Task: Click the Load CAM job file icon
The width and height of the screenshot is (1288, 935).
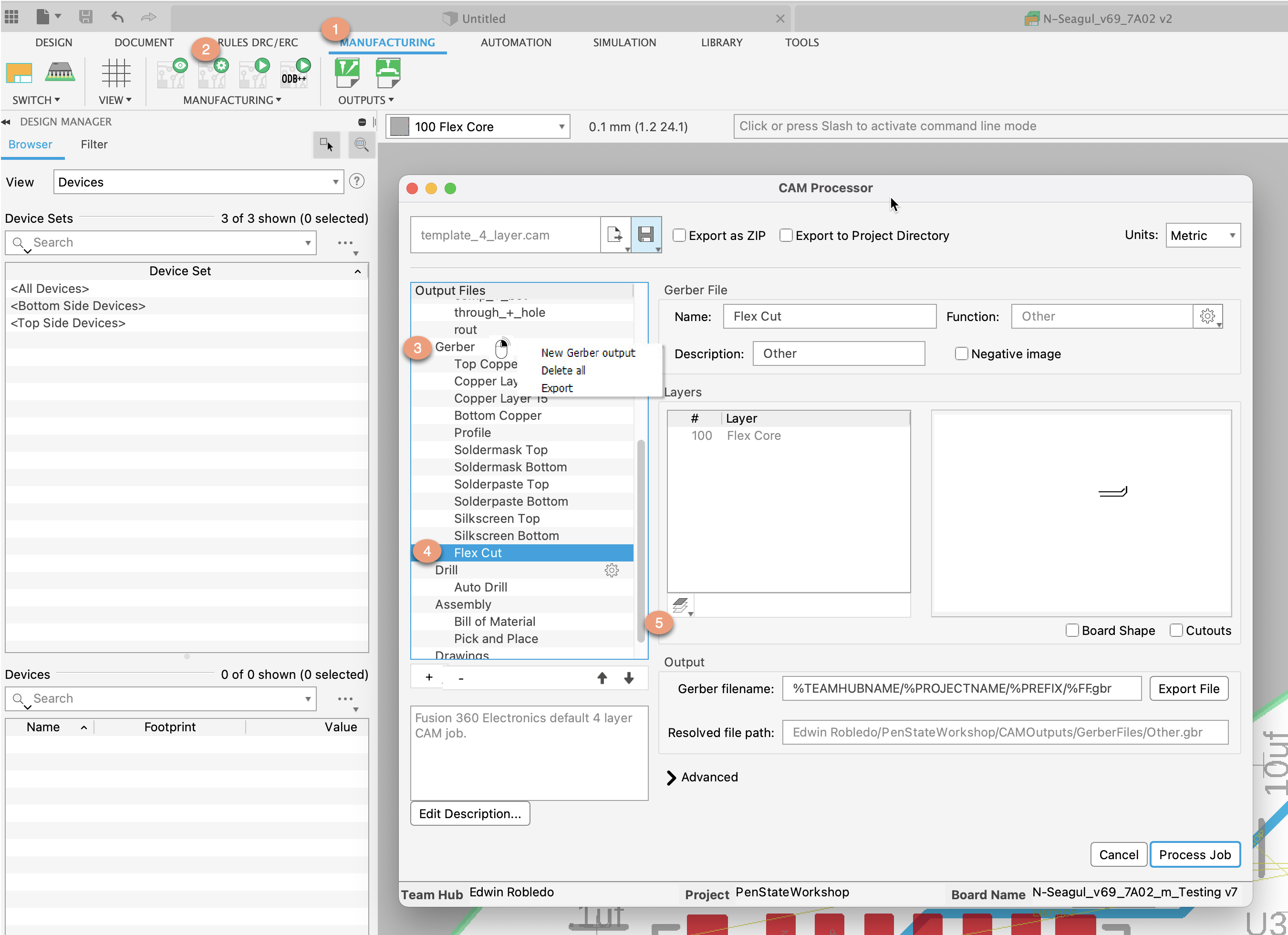Action: (615, 235)
